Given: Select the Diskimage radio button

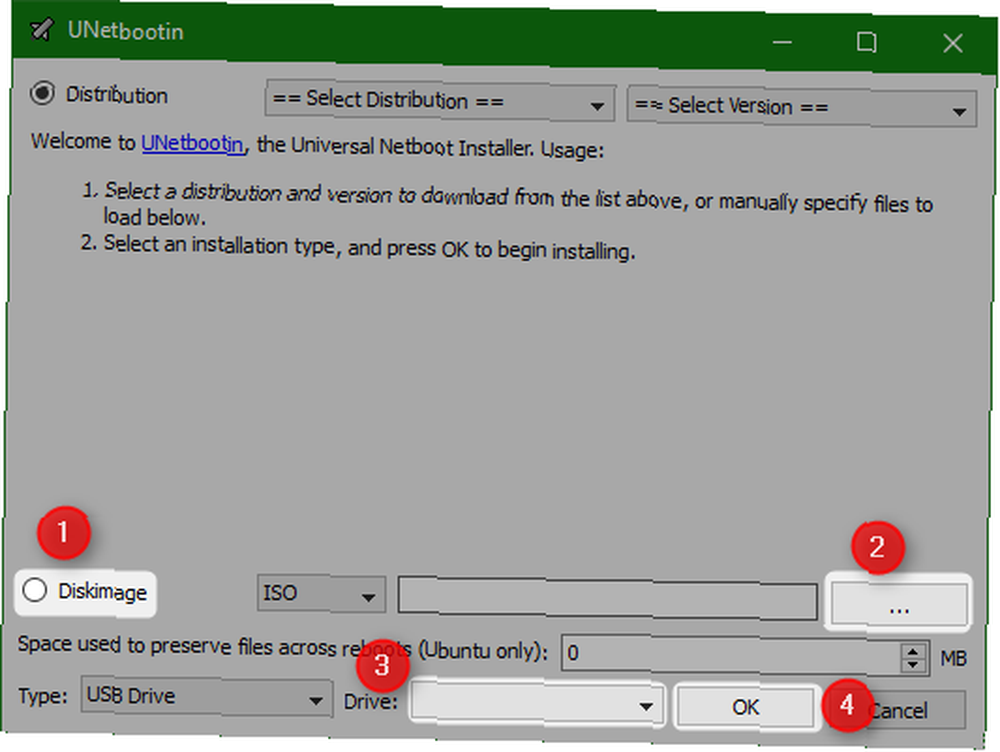Looking at the screenshot, I should [34, 590].
